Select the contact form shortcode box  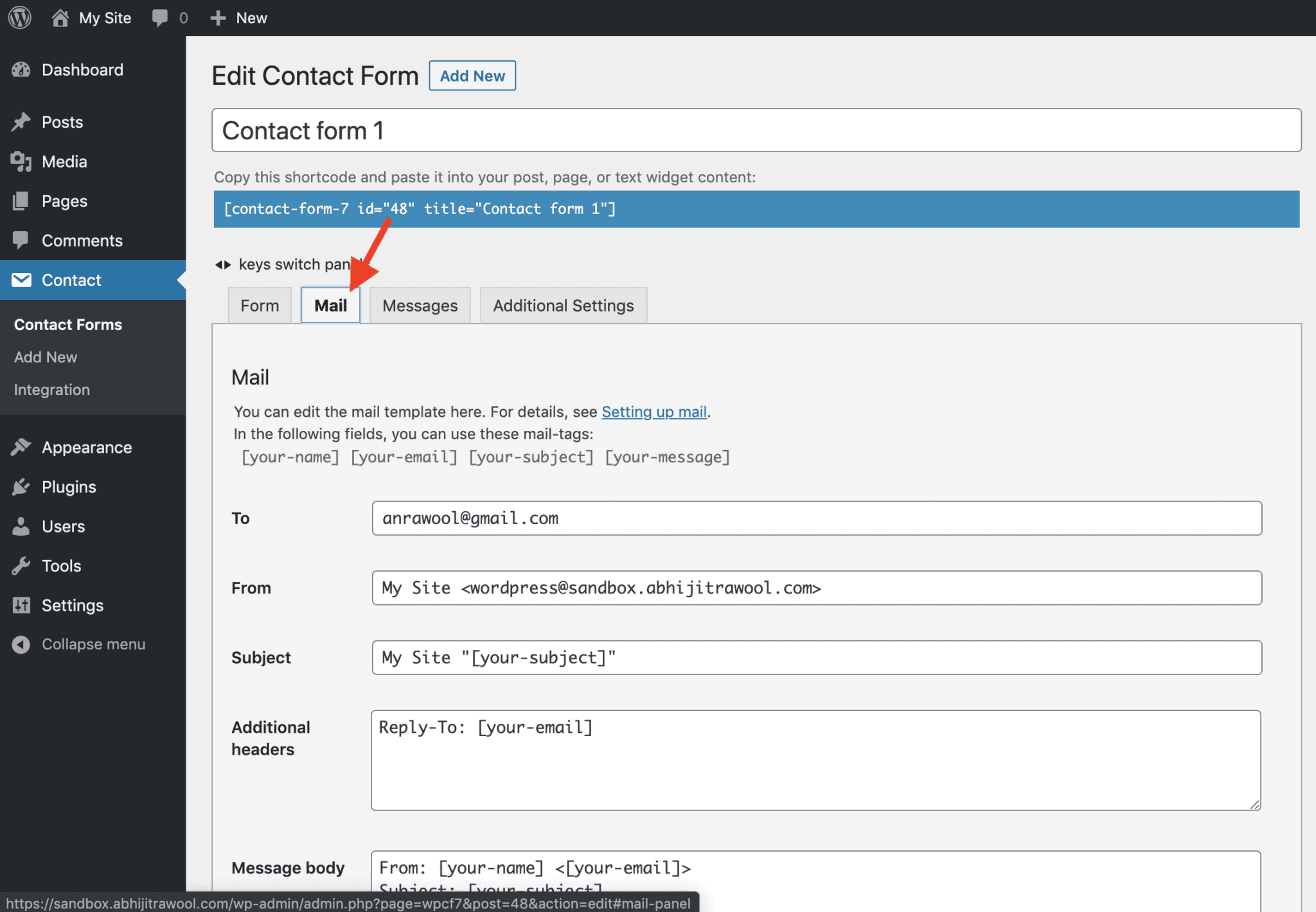click(756, 209)
